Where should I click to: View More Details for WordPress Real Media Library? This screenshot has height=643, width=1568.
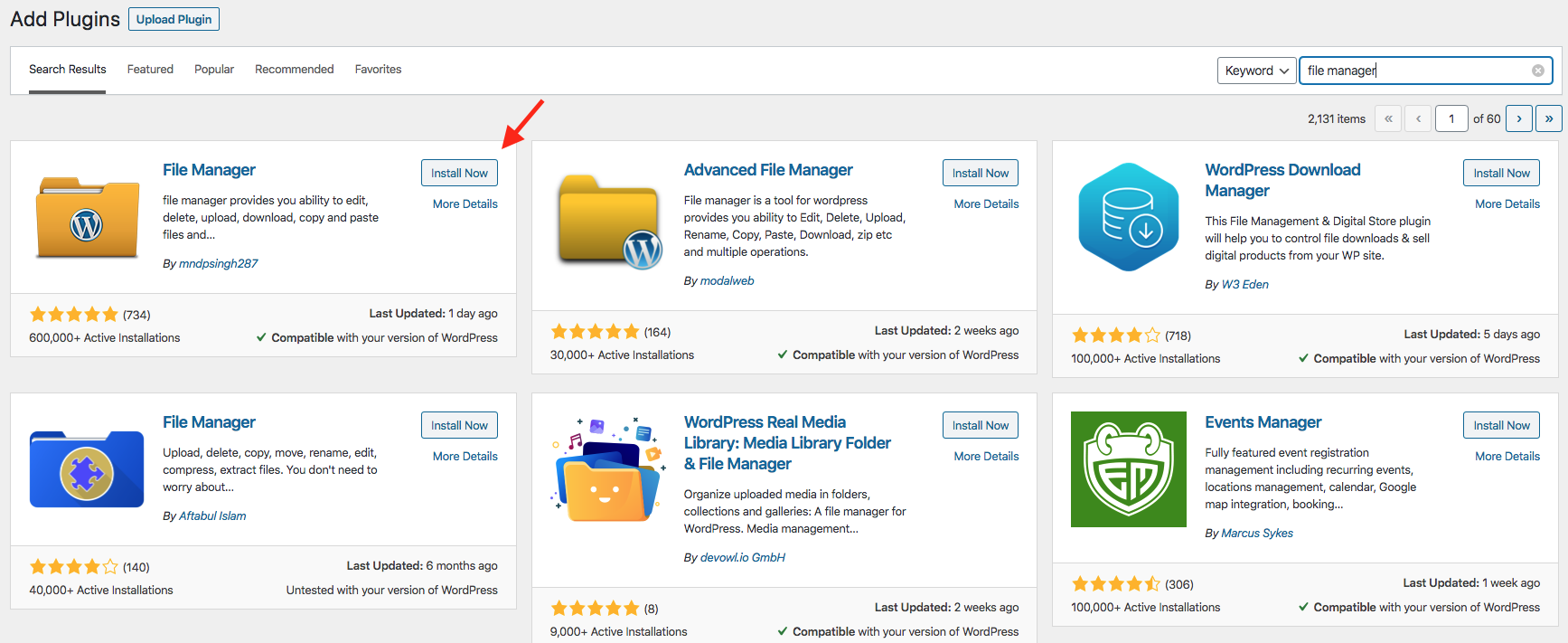coord(987,456)
